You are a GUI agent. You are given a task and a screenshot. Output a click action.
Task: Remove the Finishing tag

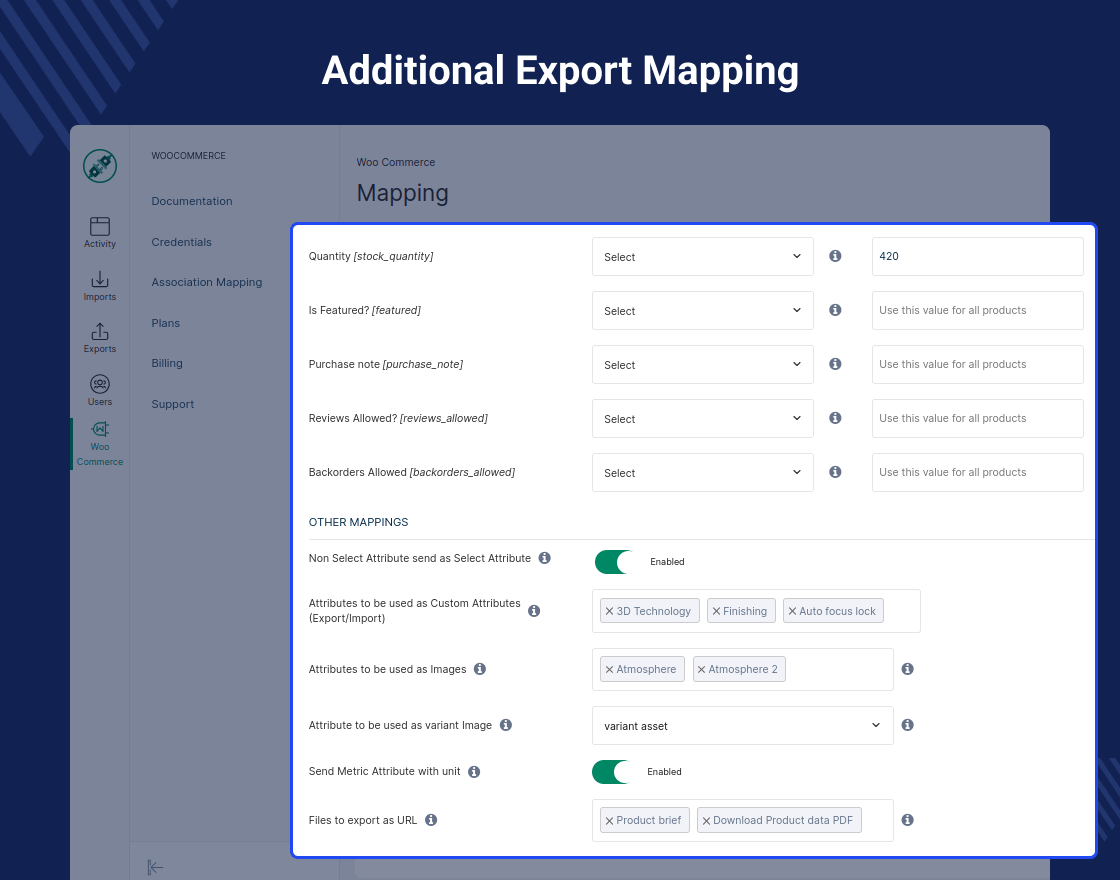716,611
